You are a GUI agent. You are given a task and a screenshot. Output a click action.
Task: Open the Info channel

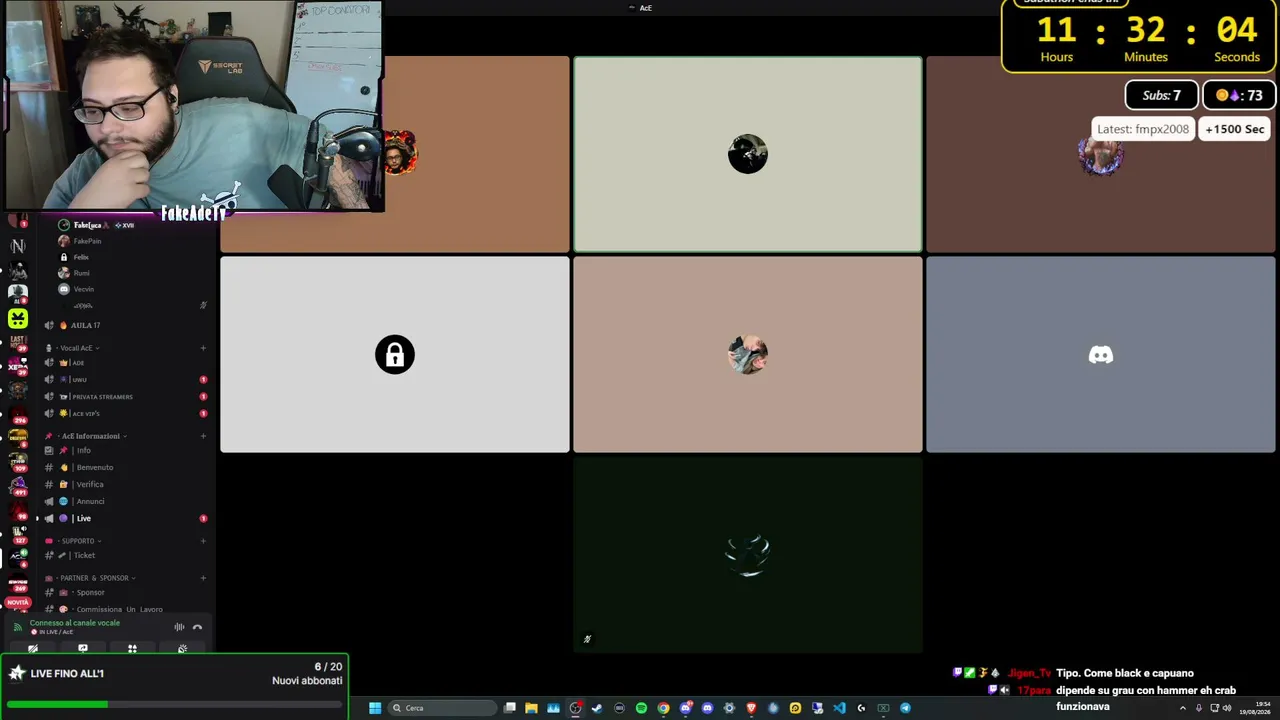[126, 450]
